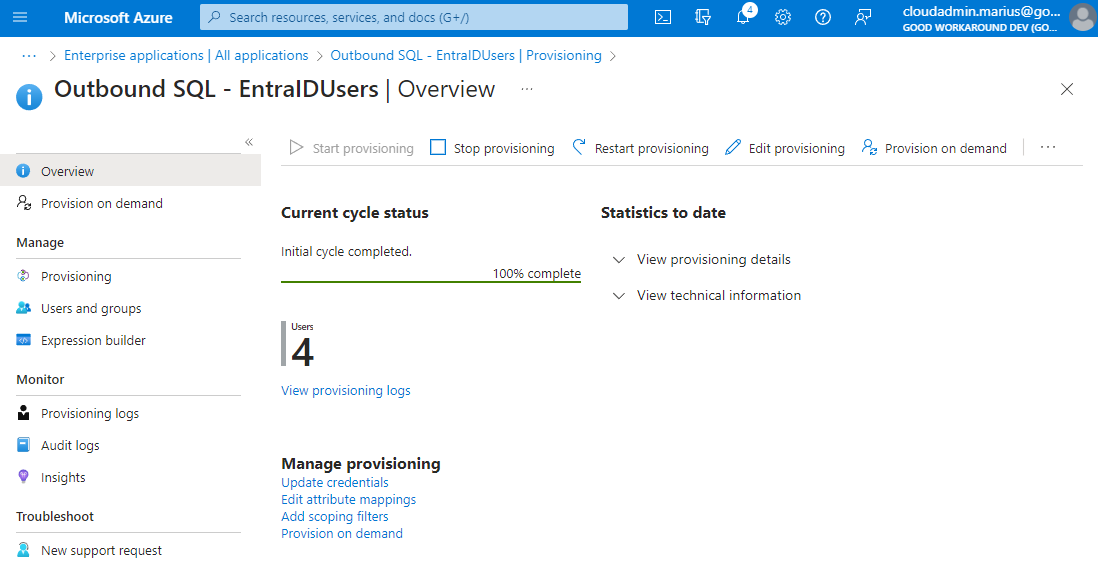
Task: Click the 100% complete progress bar
Action: 431,282
